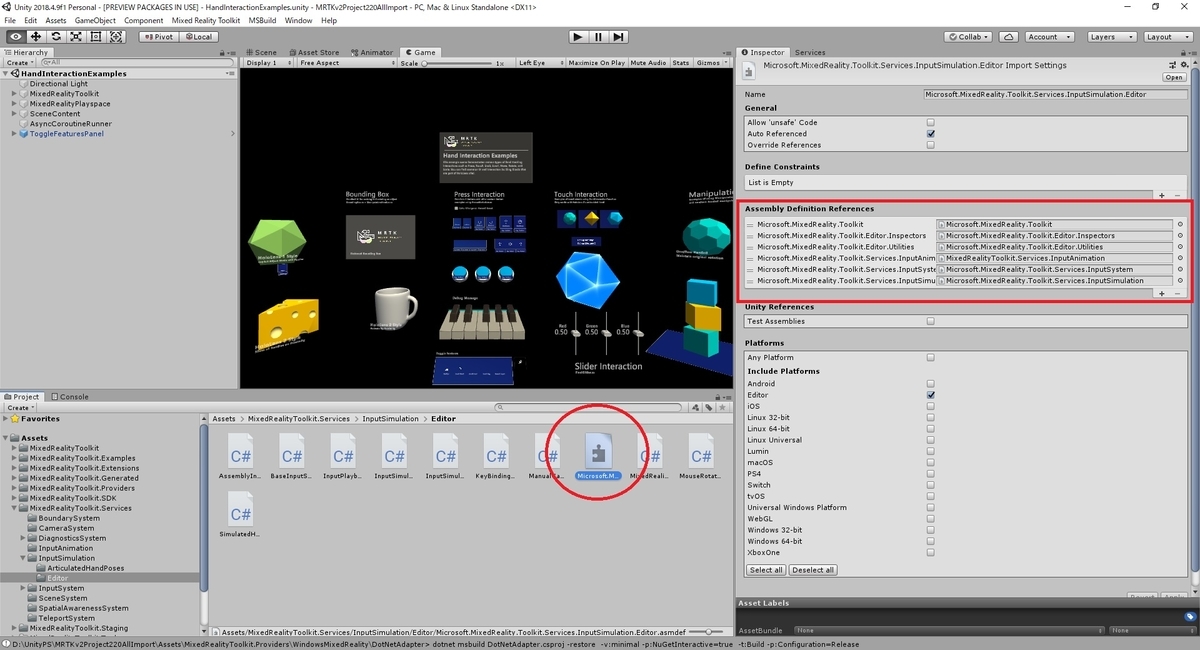1200x650 pixels.
Task: Select the BaseInputS... script file
Action: 292,458
